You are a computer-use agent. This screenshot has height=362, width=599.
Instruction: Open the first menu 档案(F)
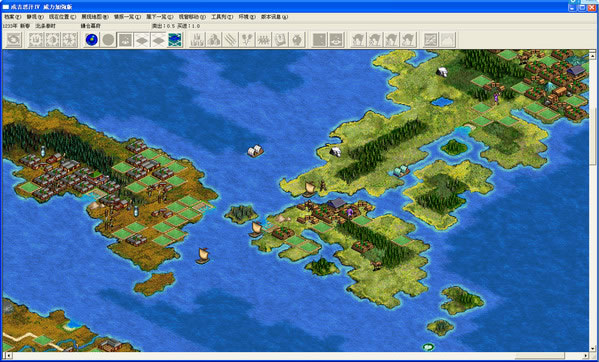(12, 17)
